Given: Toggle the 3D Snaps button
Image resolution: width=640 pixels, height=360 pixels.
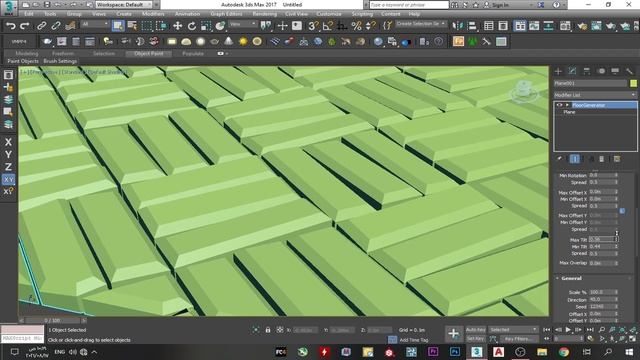Looking at the screenshot, I should [313, 26].
